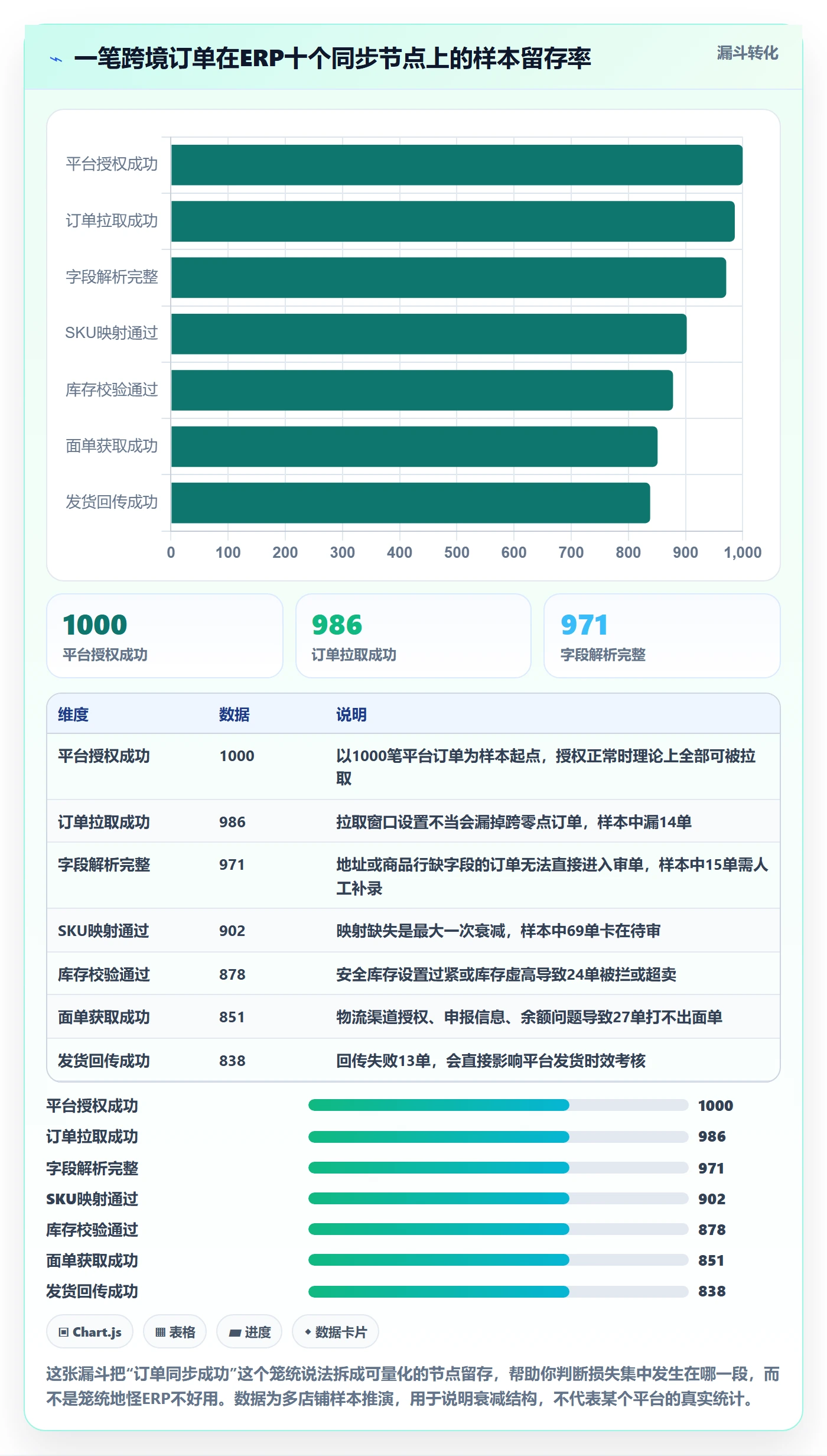Viewport: 827px width, 1456px height.
Task: Click the 500 x-axis tick label
Action: click(457, 552)
